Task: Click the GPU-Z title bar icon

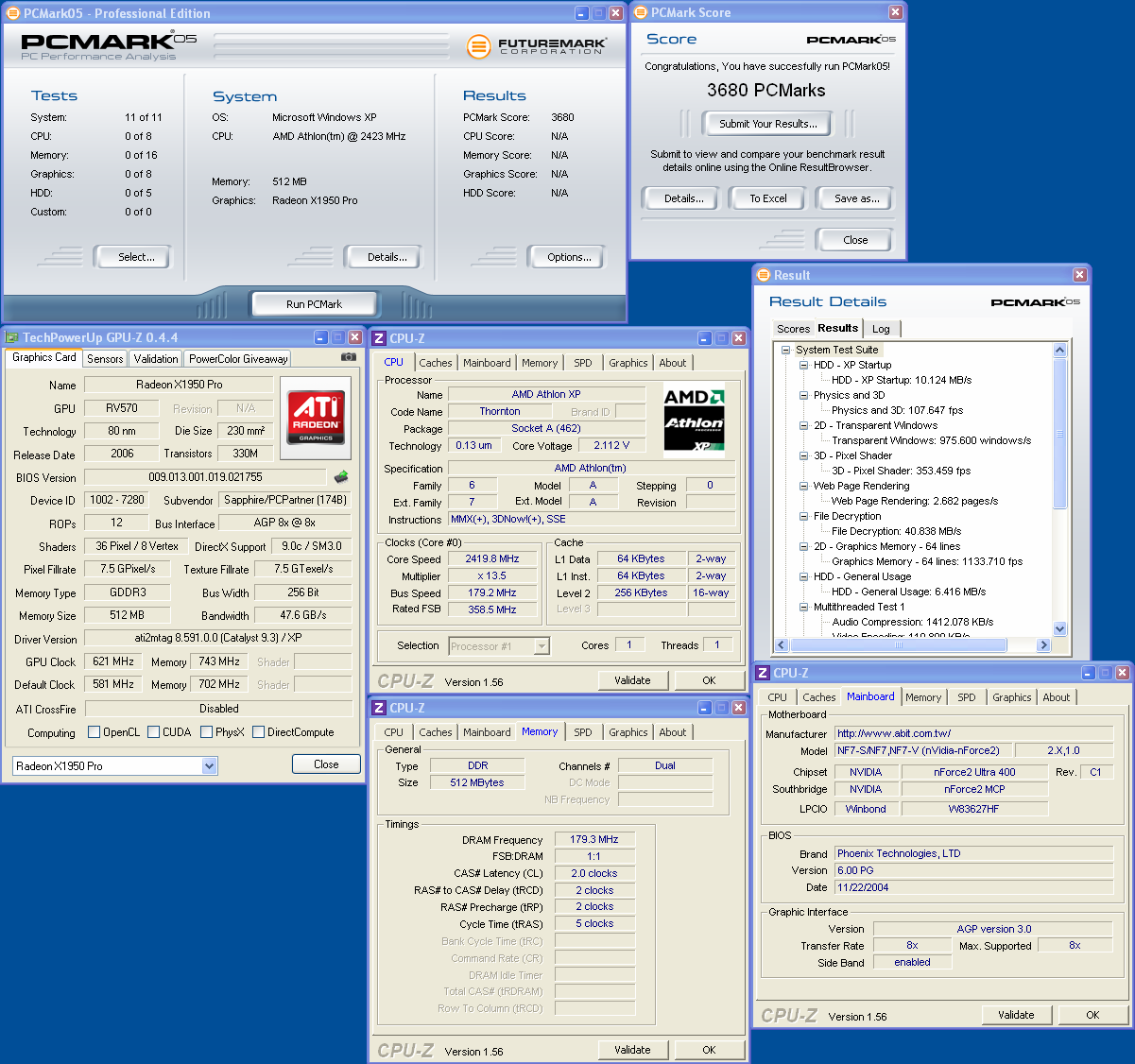Action: pos(12,337)
